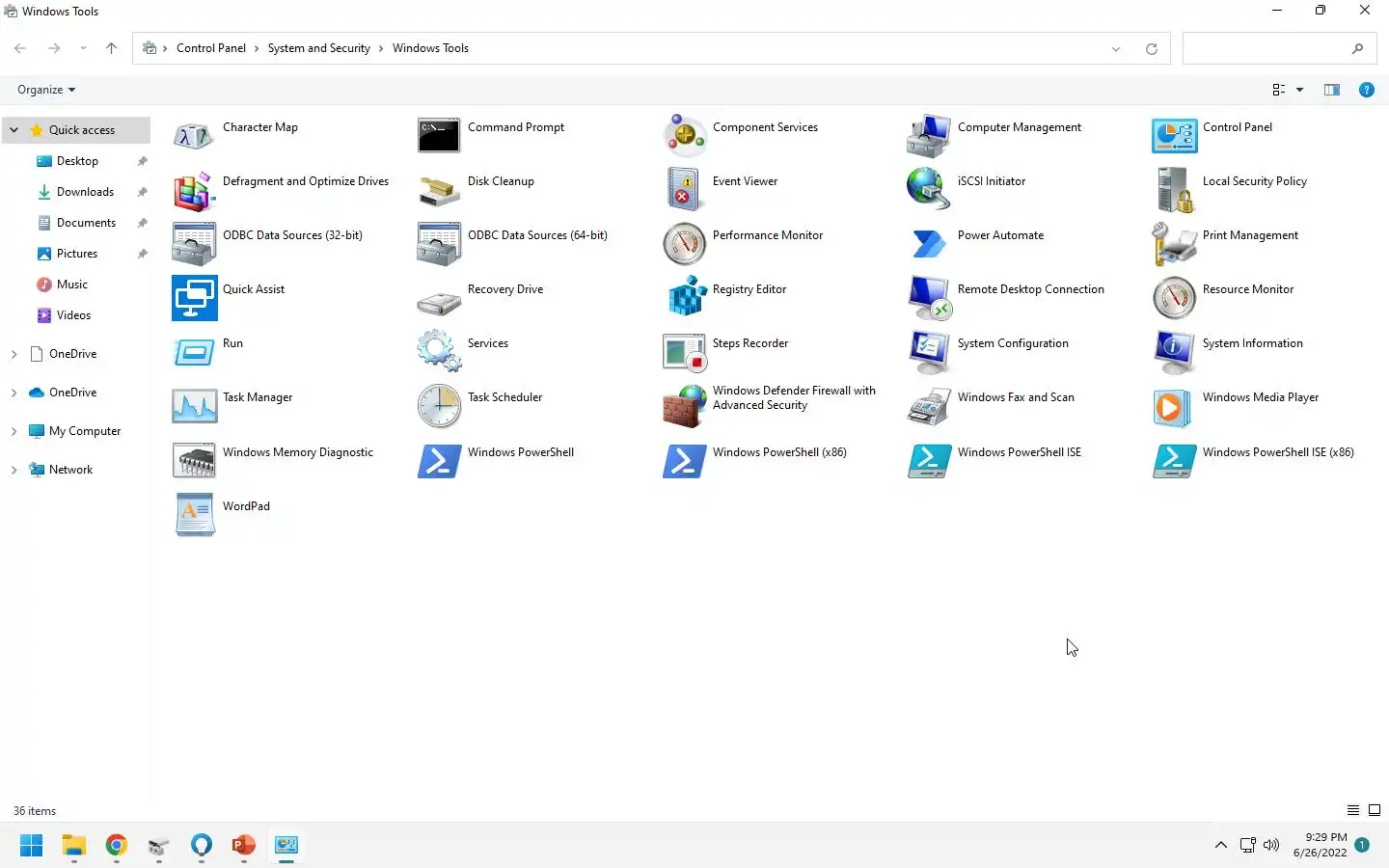Select the Windows Memory Diagnostic icon

[x=194, y=461]
